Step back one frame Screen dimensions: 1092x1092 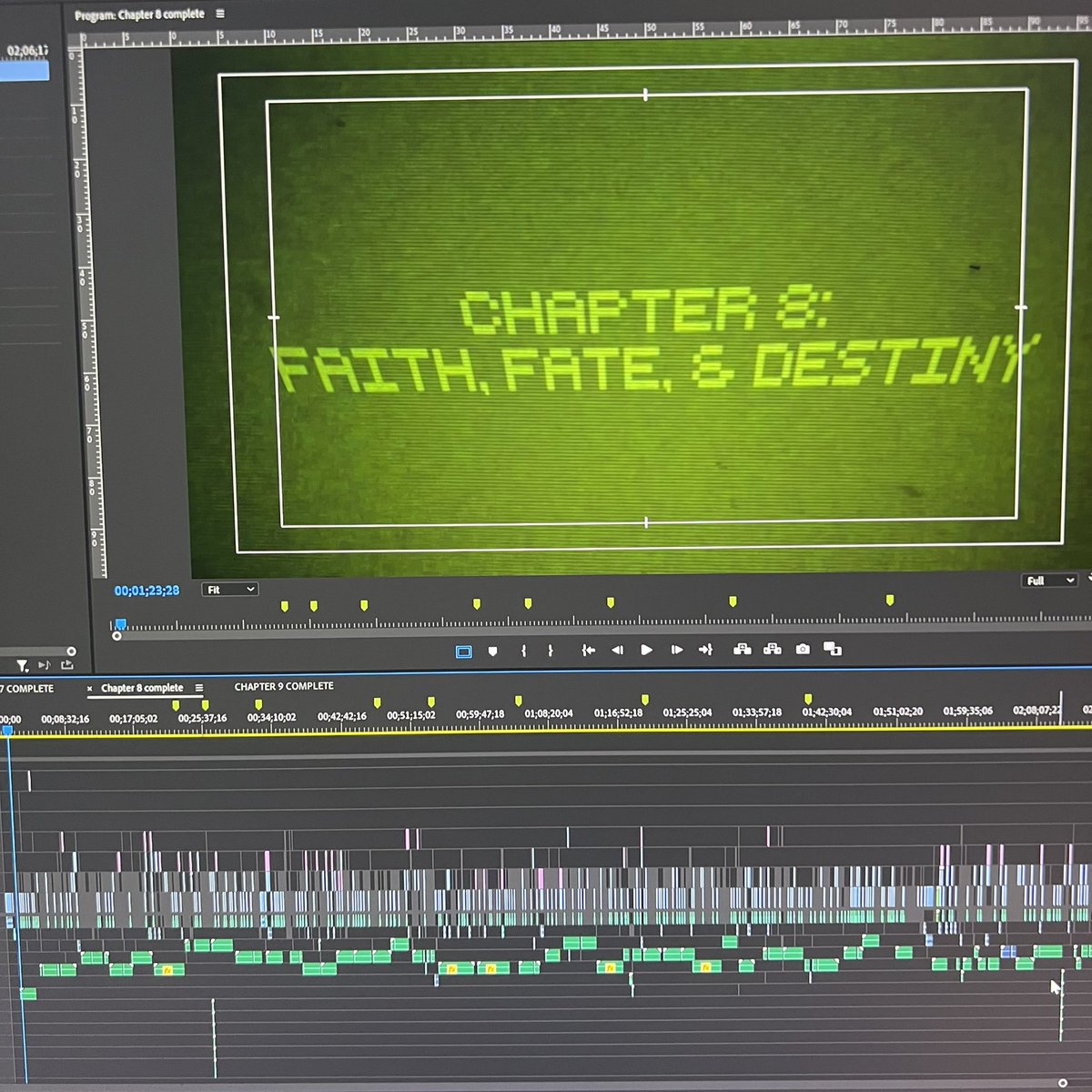[617, 650]
